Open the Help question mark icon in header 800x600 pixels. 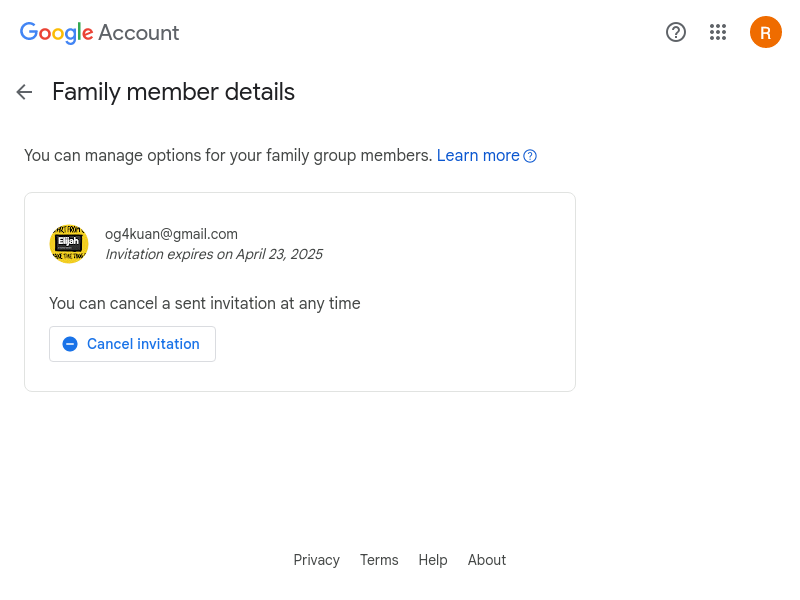click(x=676, y=32)
